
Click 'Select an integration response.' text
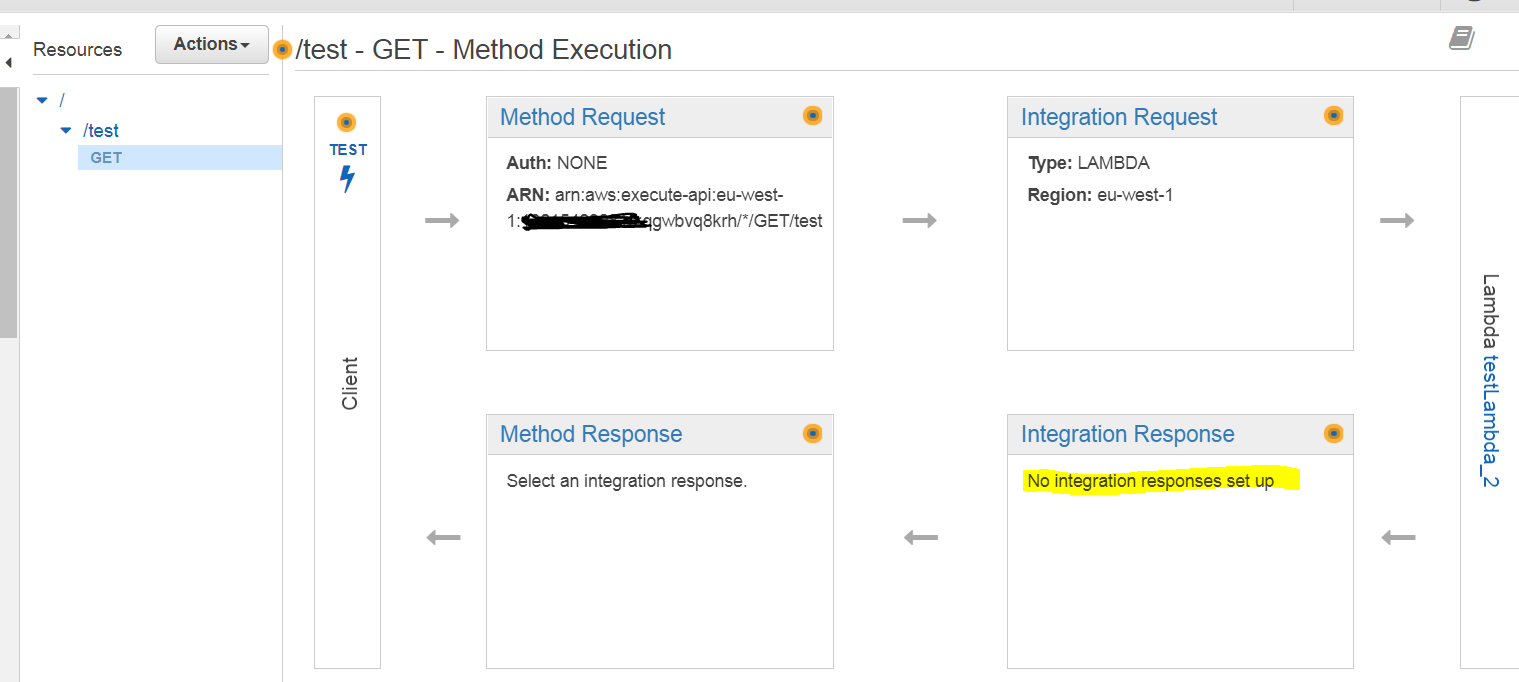(x=627, y=481)
